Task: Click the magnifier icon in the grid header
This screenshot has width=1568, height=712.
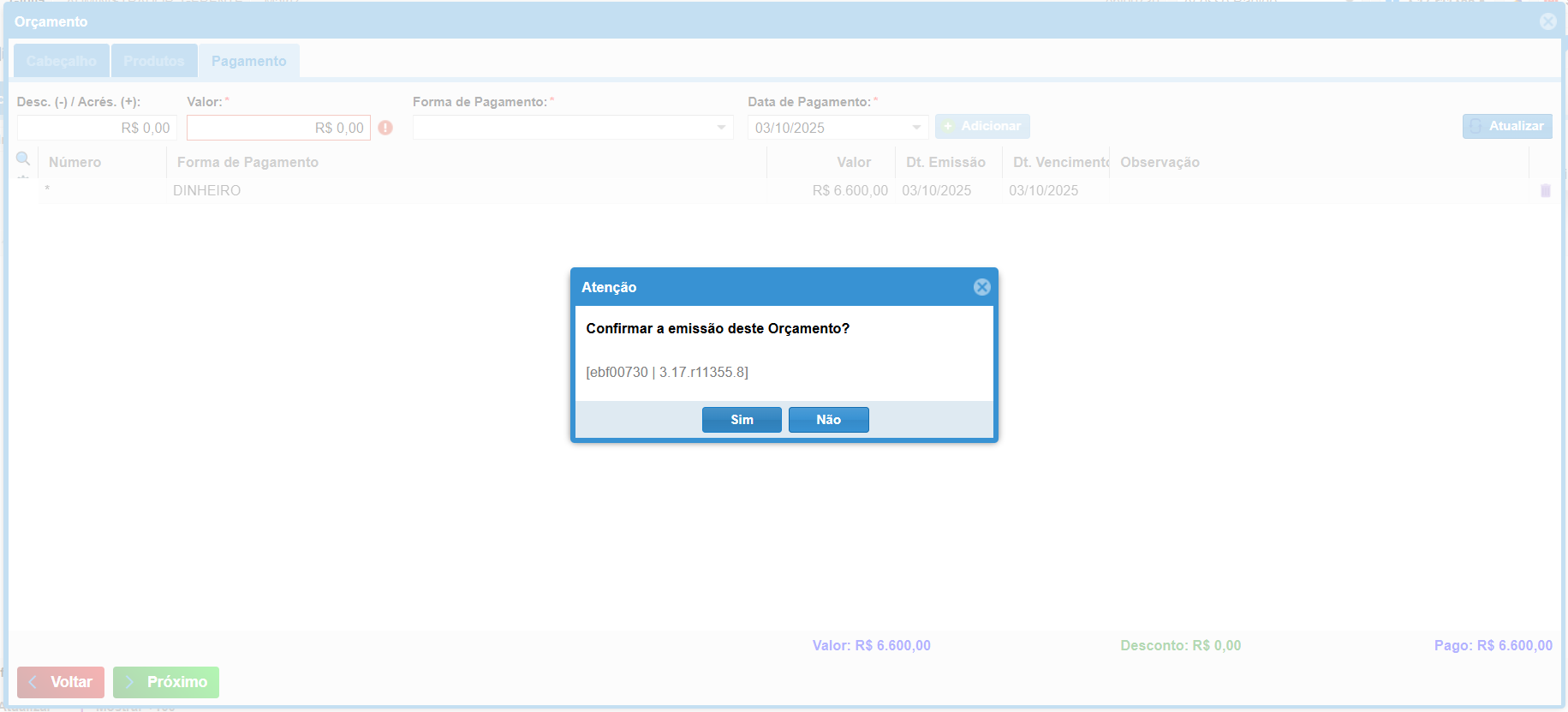Action: [23, 159]
